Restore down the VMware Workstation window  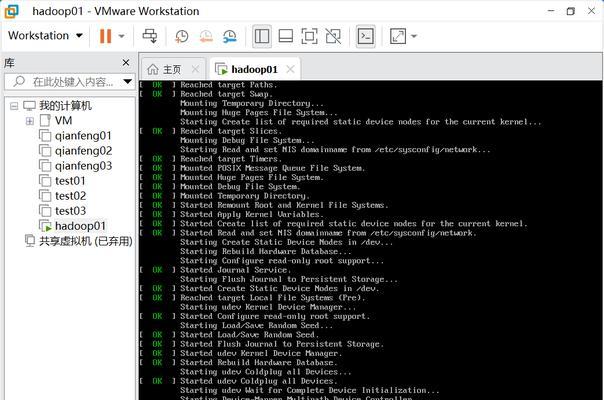[571, 11]
